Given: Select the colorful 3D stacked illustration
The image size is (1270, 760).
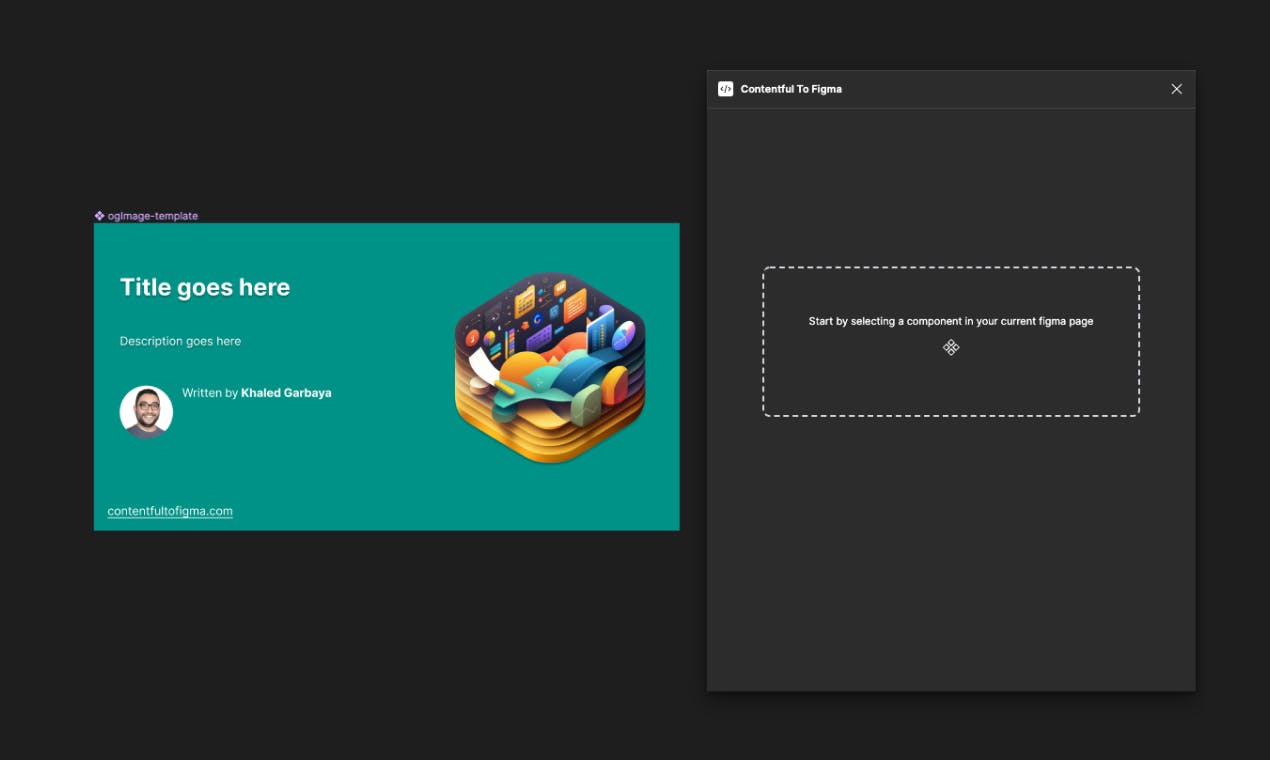Looking at the screenshot, I should pos(550,367).
